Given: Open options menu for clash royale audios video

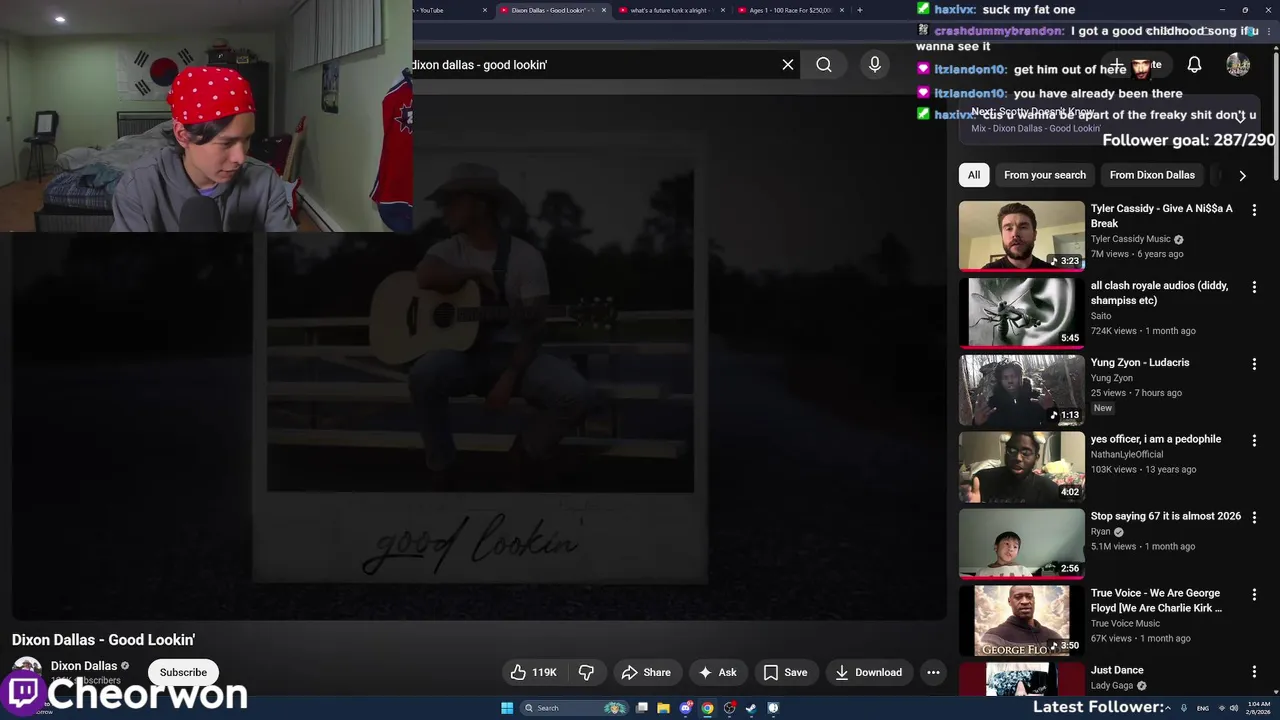Looking at the screenshot, I should coord(1254,287).
